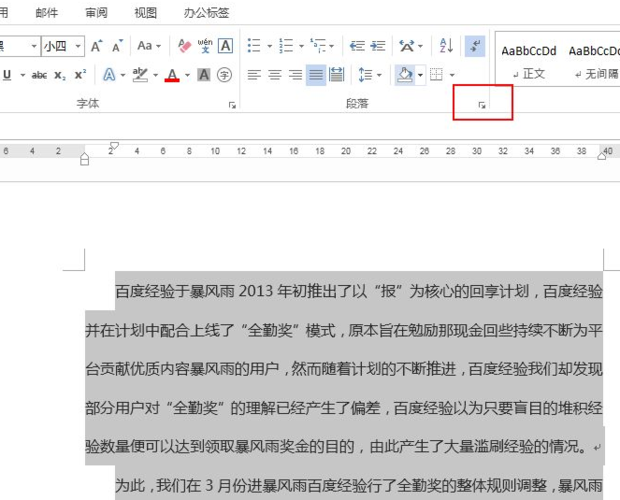Click the left indent marker on ruler
Screen dimensions: 620x500
tap(84, 159)
